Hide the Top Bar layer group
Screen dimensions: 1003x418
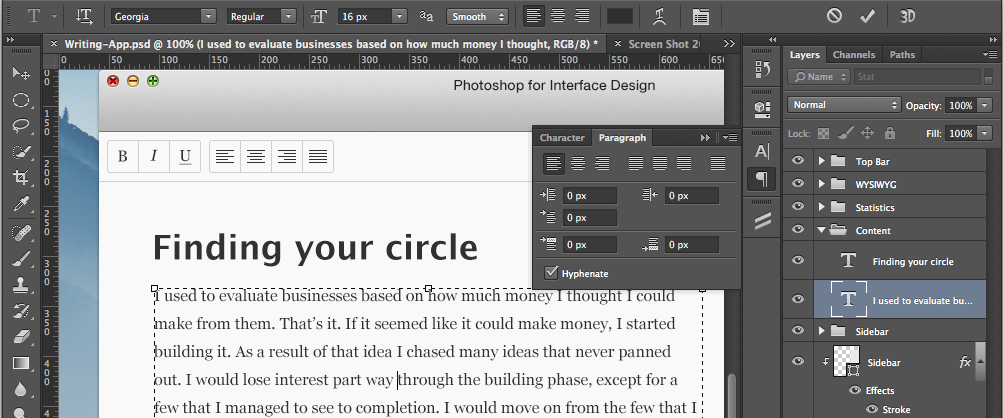(798, 161)
